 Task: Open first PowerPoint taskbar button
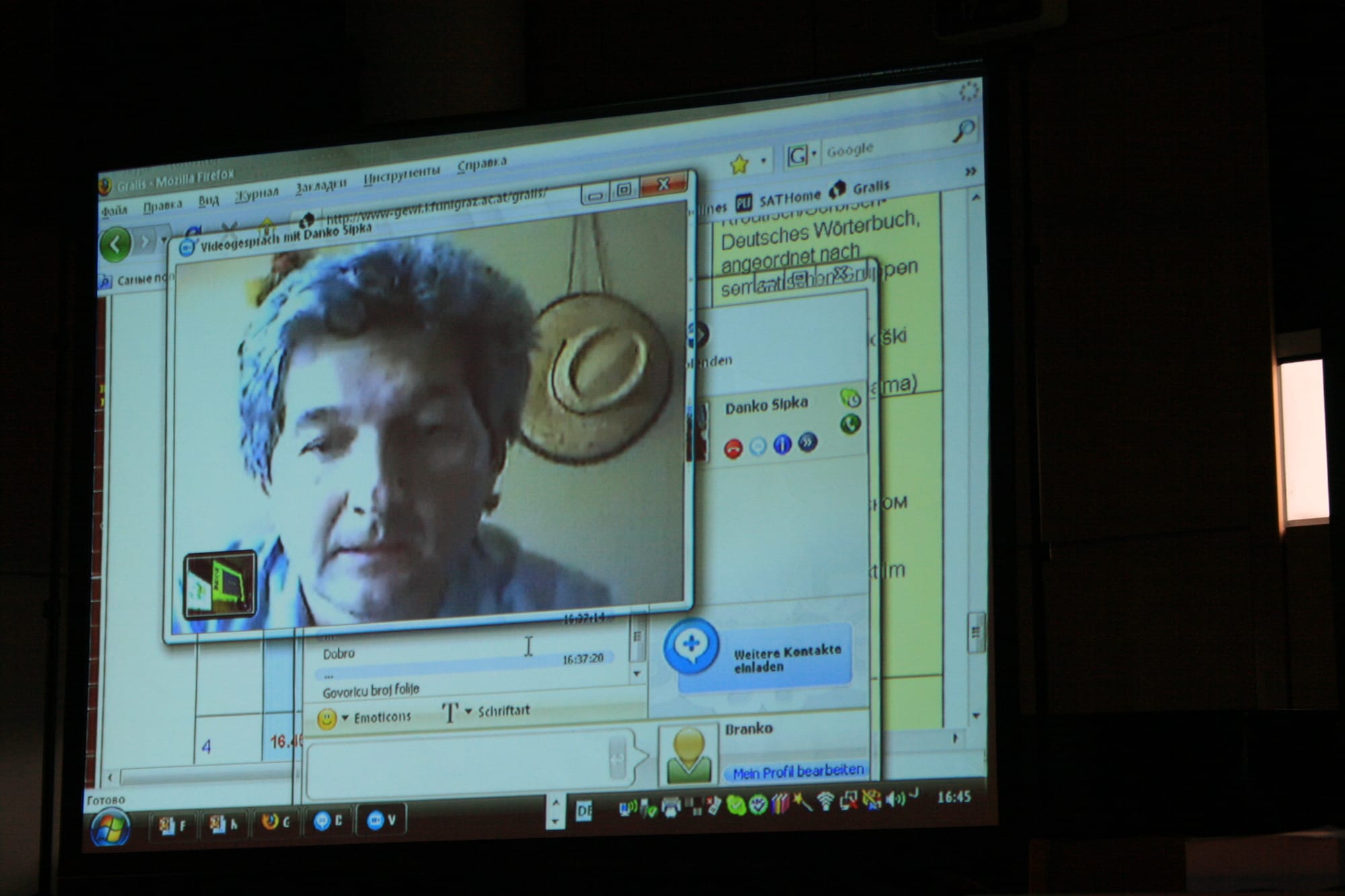tap(172, 825)
